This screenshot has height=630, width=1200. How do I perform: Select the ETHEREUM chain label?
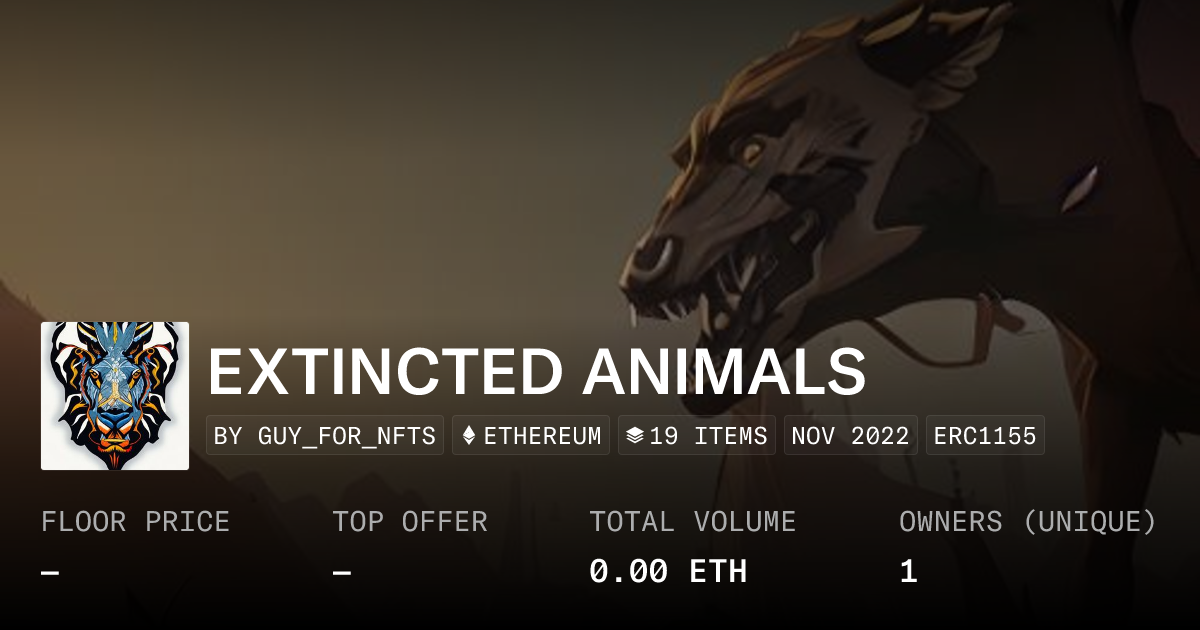[542, 436]
